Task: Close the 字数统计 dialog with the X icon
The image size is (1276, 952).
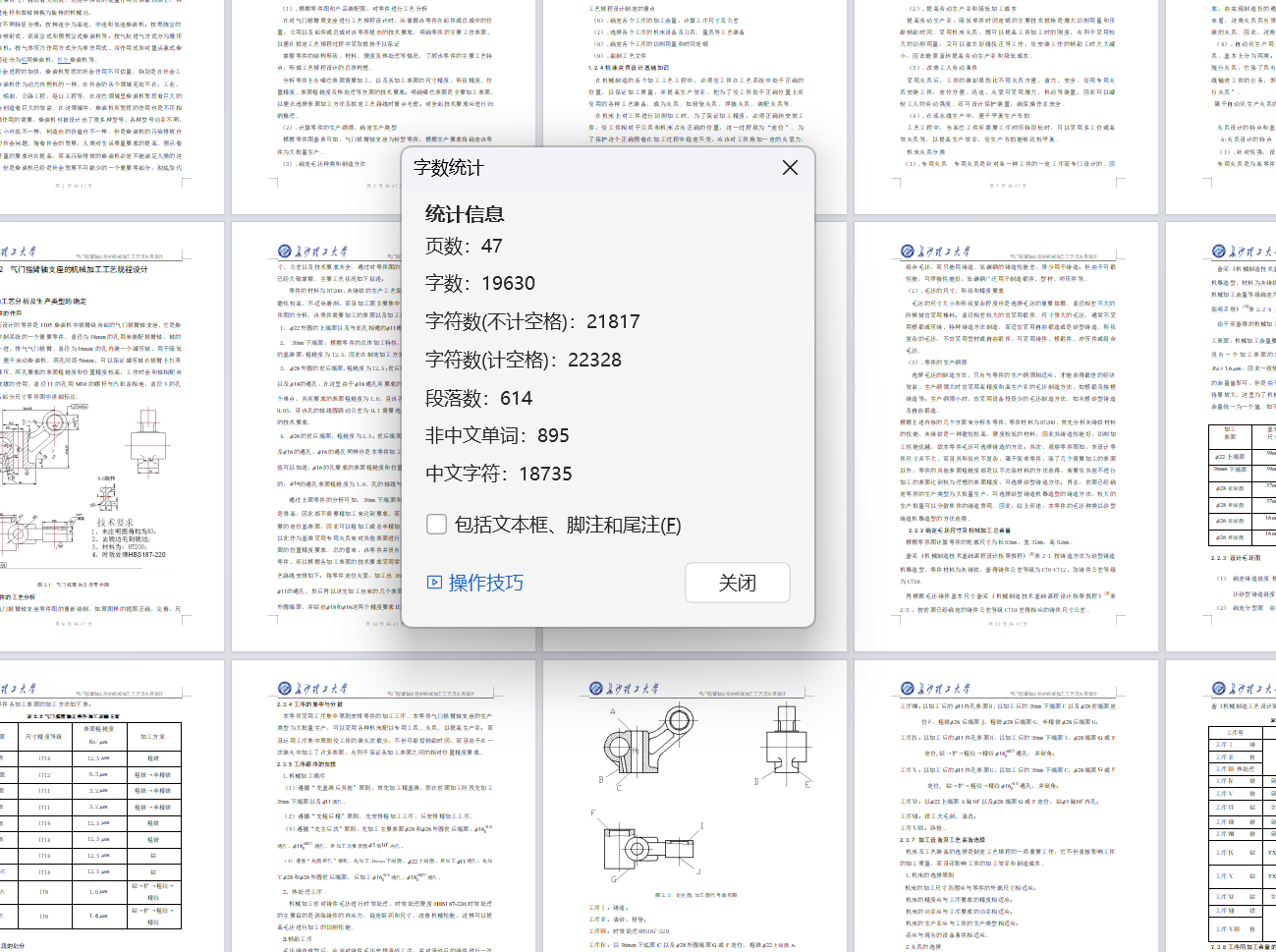Action: (790, 168)
